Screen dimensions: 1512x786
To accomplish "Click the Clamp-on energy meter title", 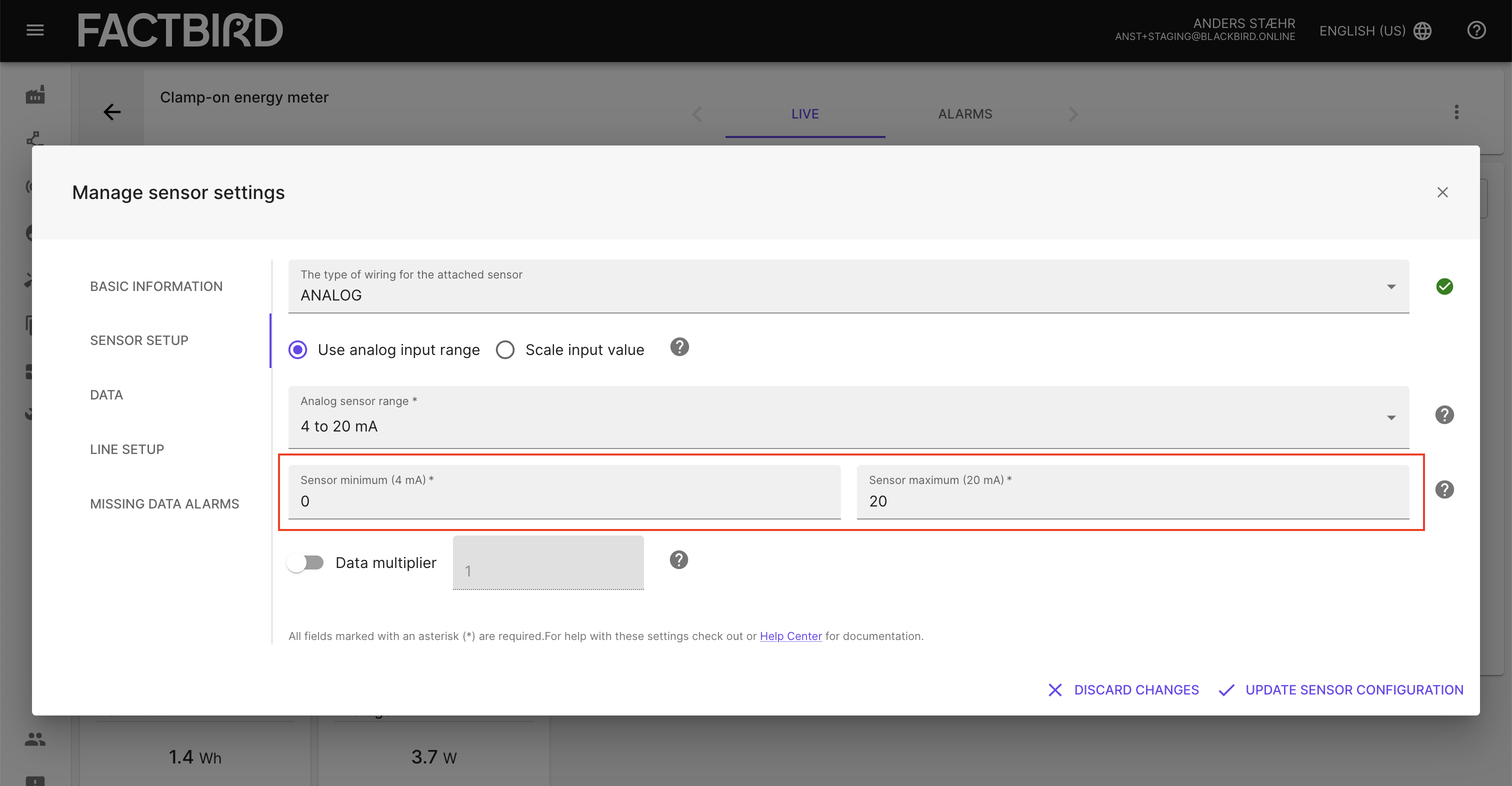I will (244, 97).
